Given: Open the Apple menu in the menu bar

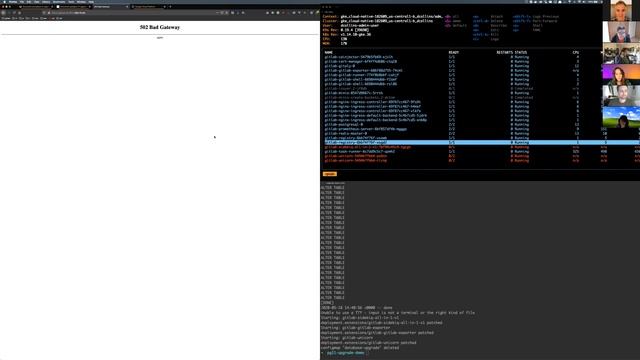Looking at the screenshot, I should tap(4, 2).
